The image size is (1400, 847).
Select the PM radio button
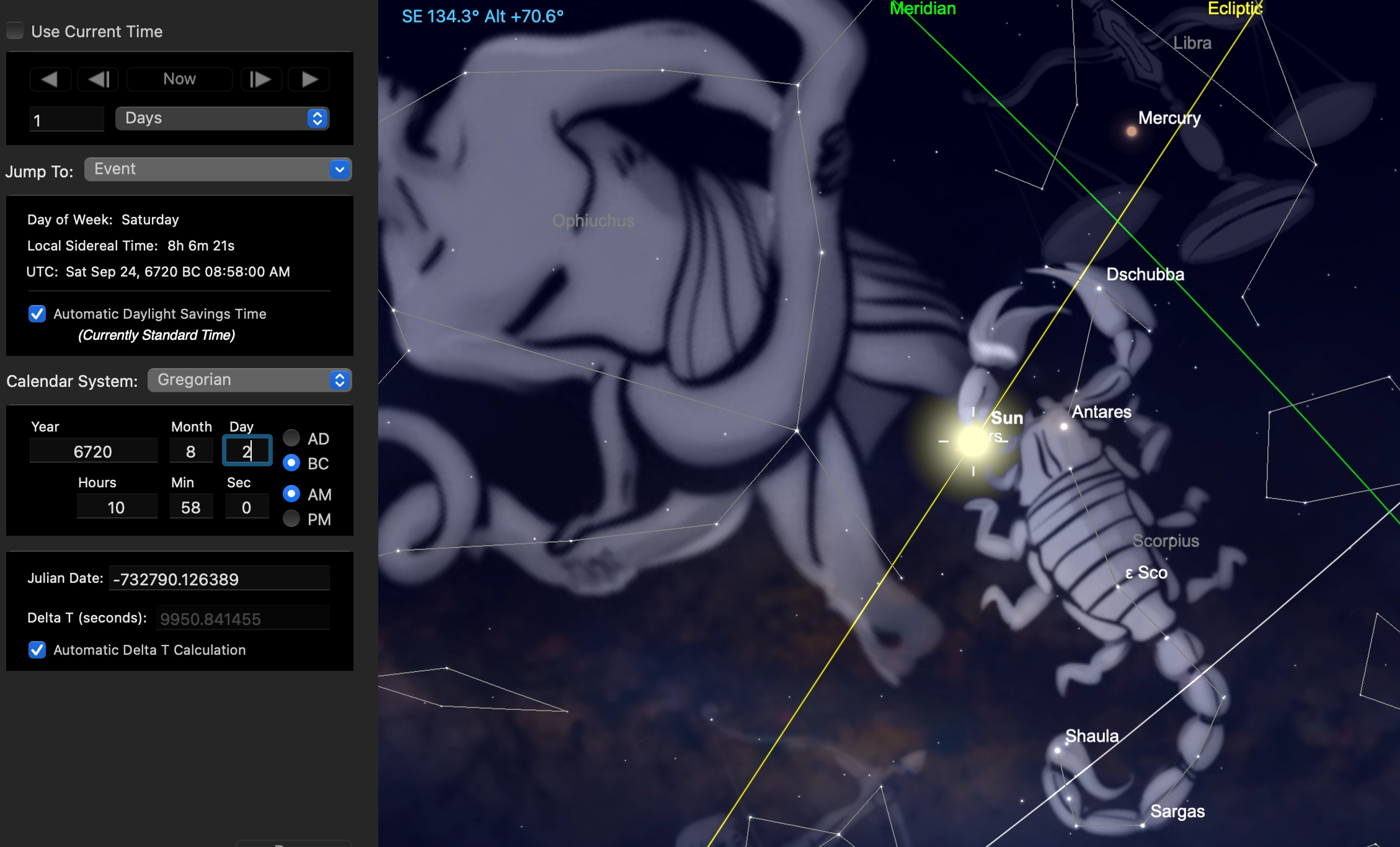point(291,519)
